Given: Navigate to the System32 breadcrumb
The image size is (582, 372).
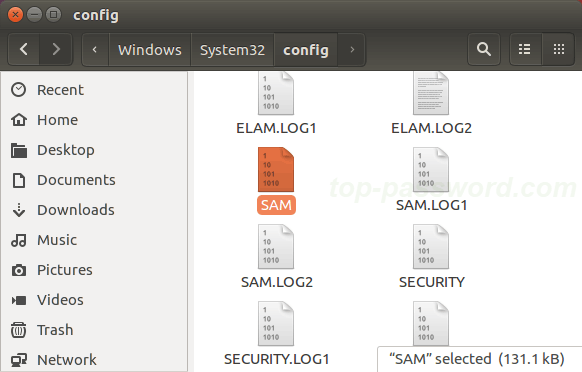Looking at the screenshot, I should (x=232, y=49).
